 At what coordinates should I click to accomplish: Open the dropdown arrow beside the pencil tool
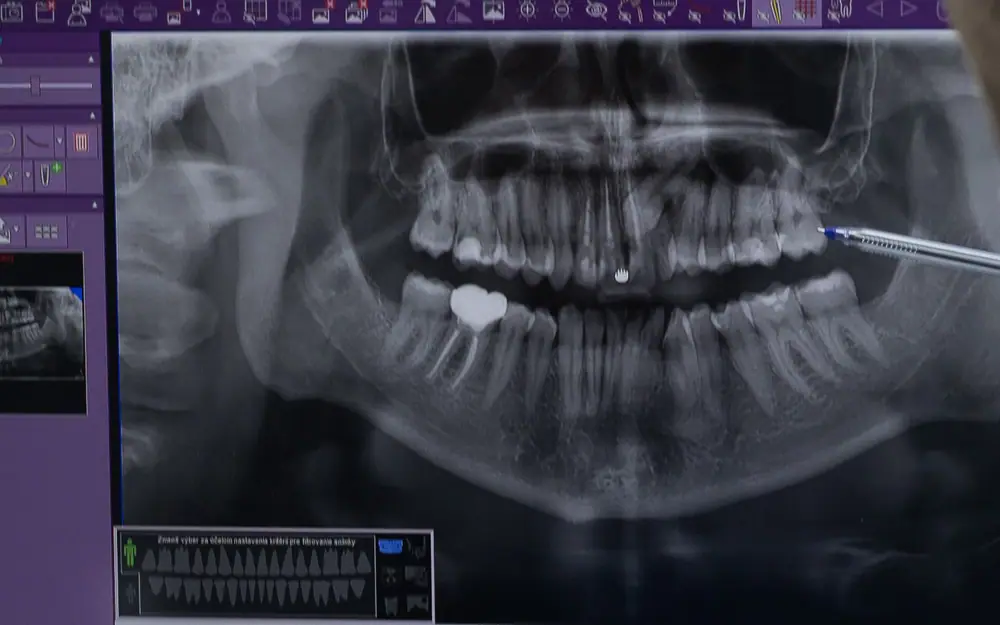click(27, 174)
